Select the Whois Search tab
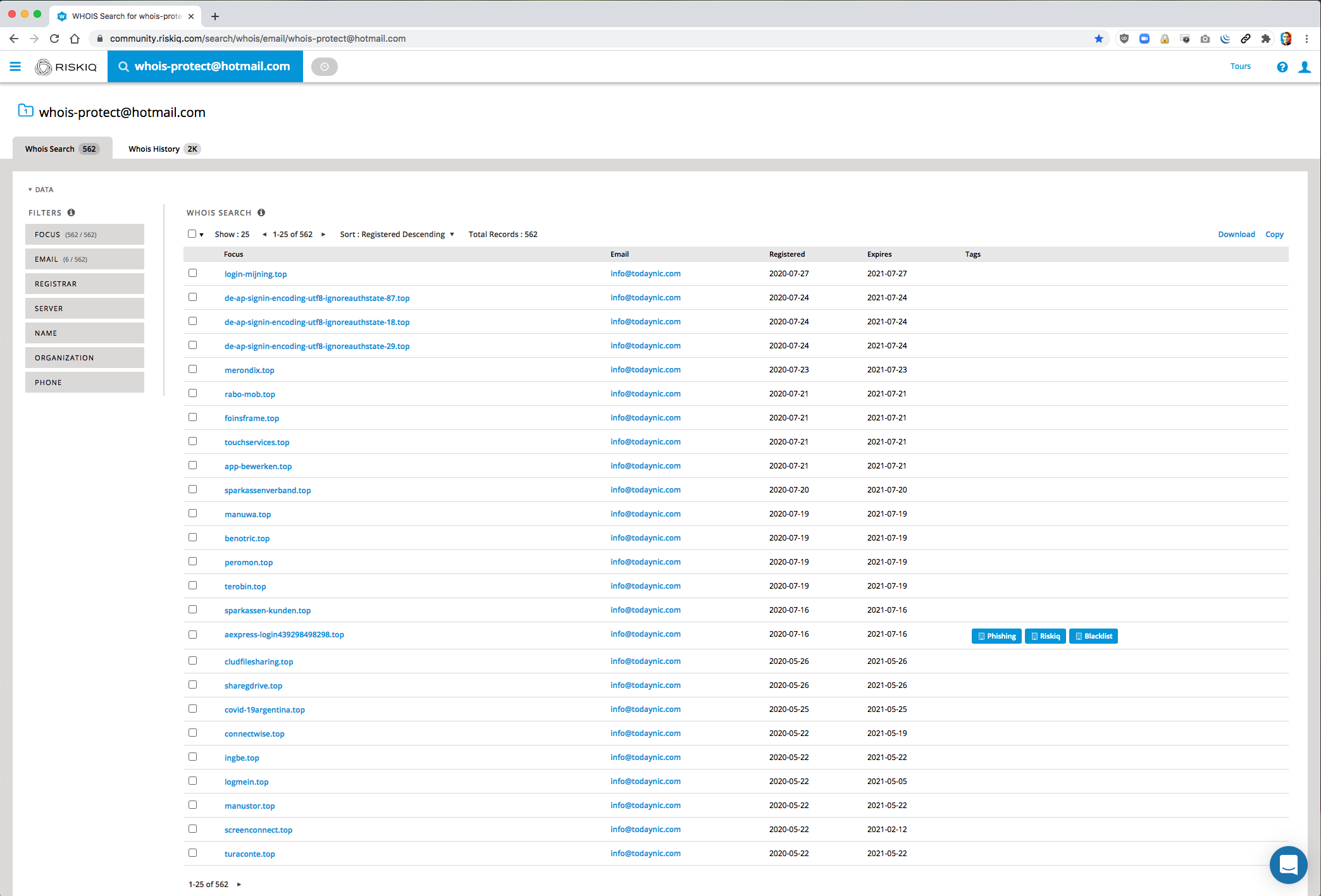1321x896 pixels. coord(62,149)
